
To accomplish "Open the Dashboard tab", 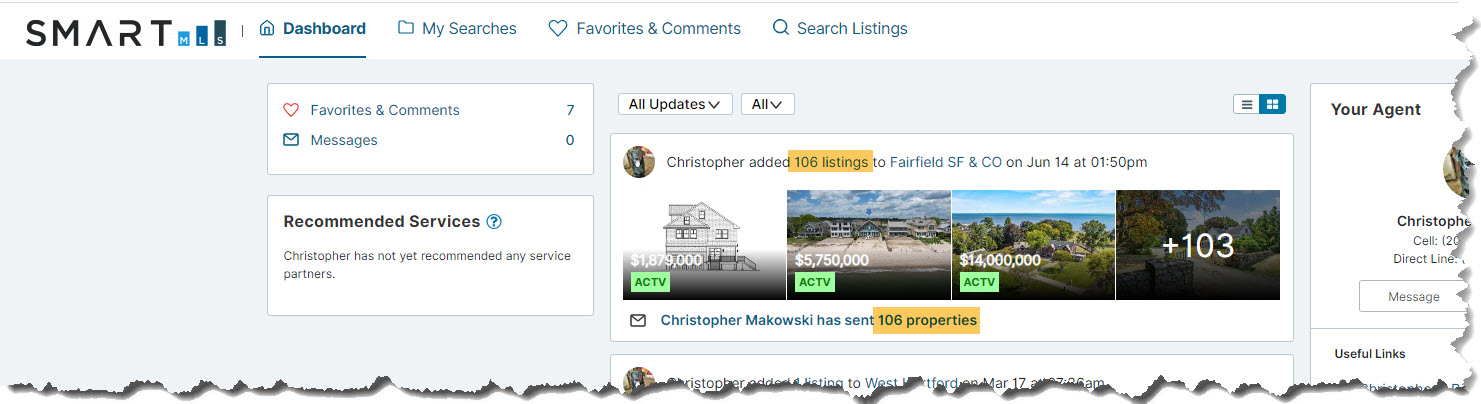I will (312, 29).
